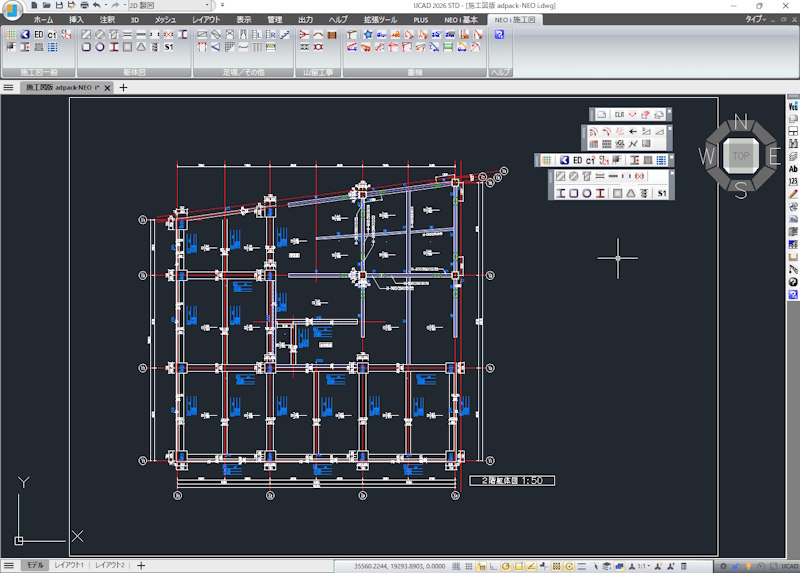Toggle the orange light bulb in status bar

[748, 566]
